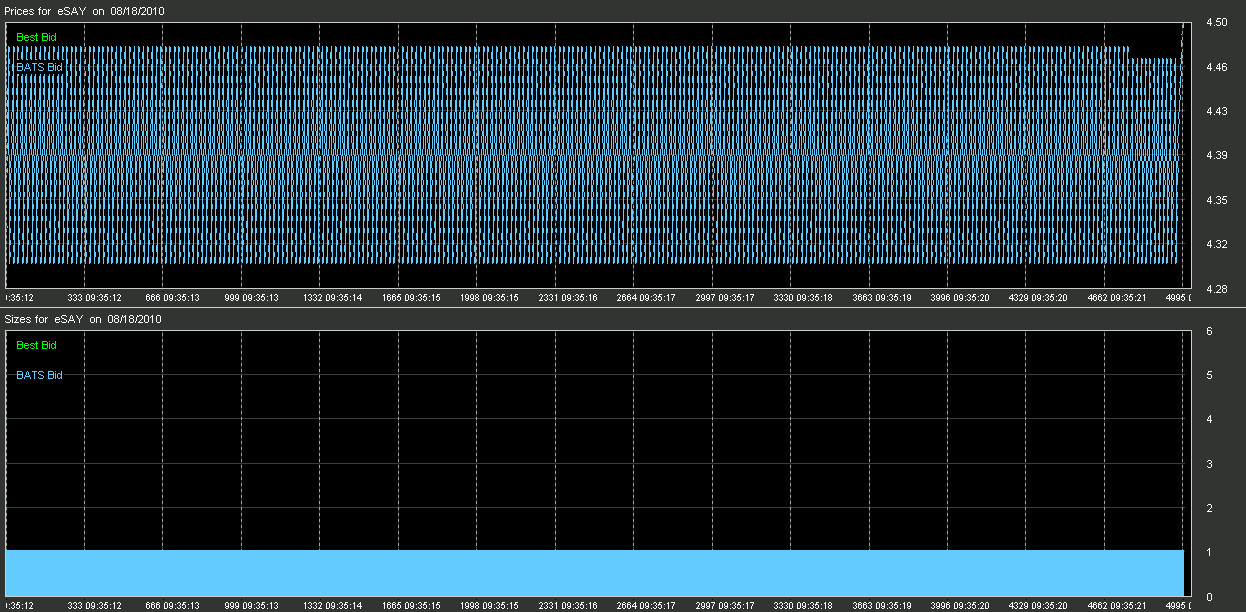The height and width of the screenshot is (612, 1246).
Task: Click '4329 09:35:20' tick under Prices chart
Action: click(x=1039, y=297)
